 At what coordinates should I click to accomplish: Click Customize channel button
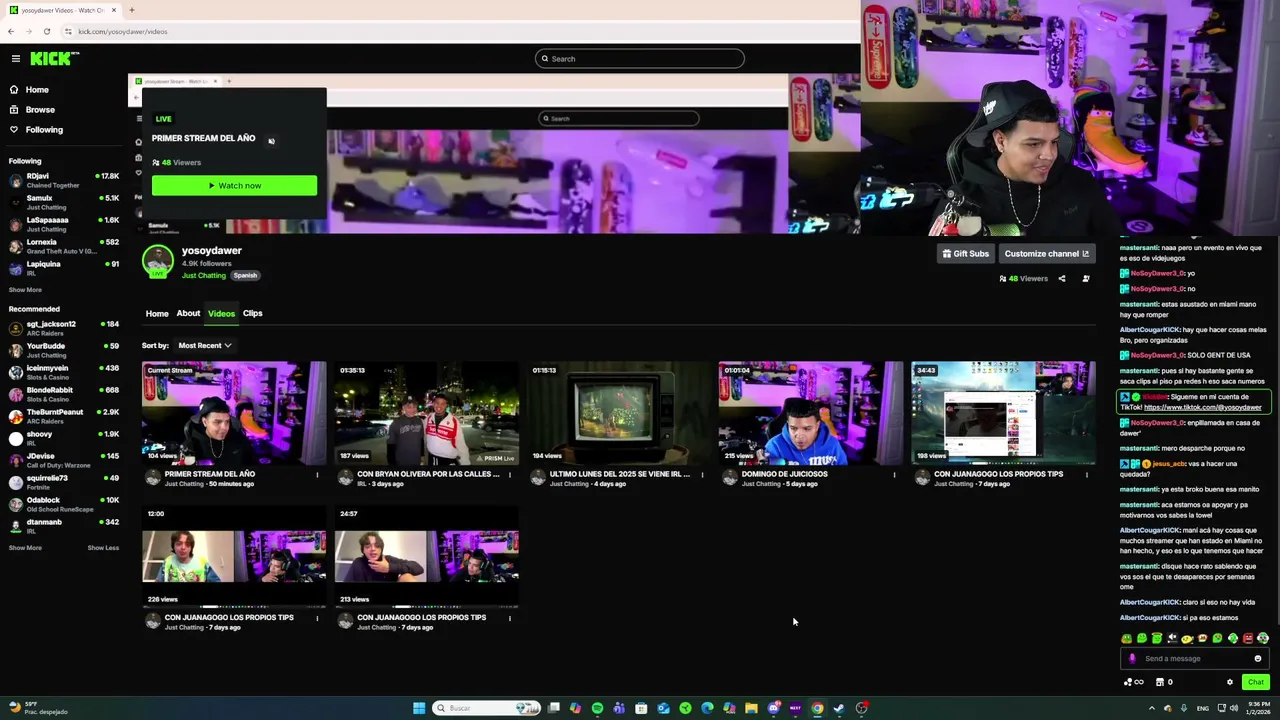point(1046,254)
